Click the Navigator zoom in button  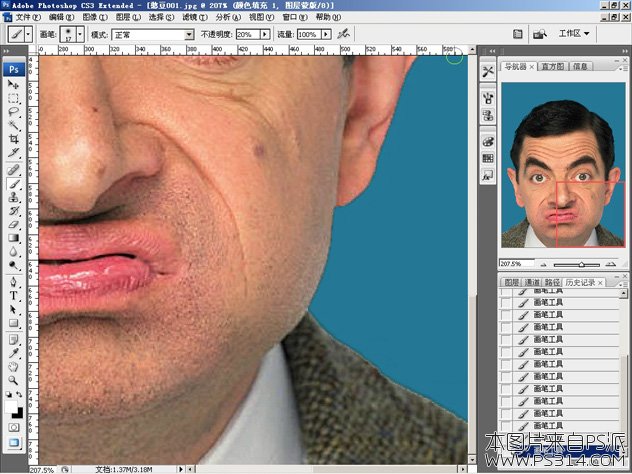coord(611,264)
